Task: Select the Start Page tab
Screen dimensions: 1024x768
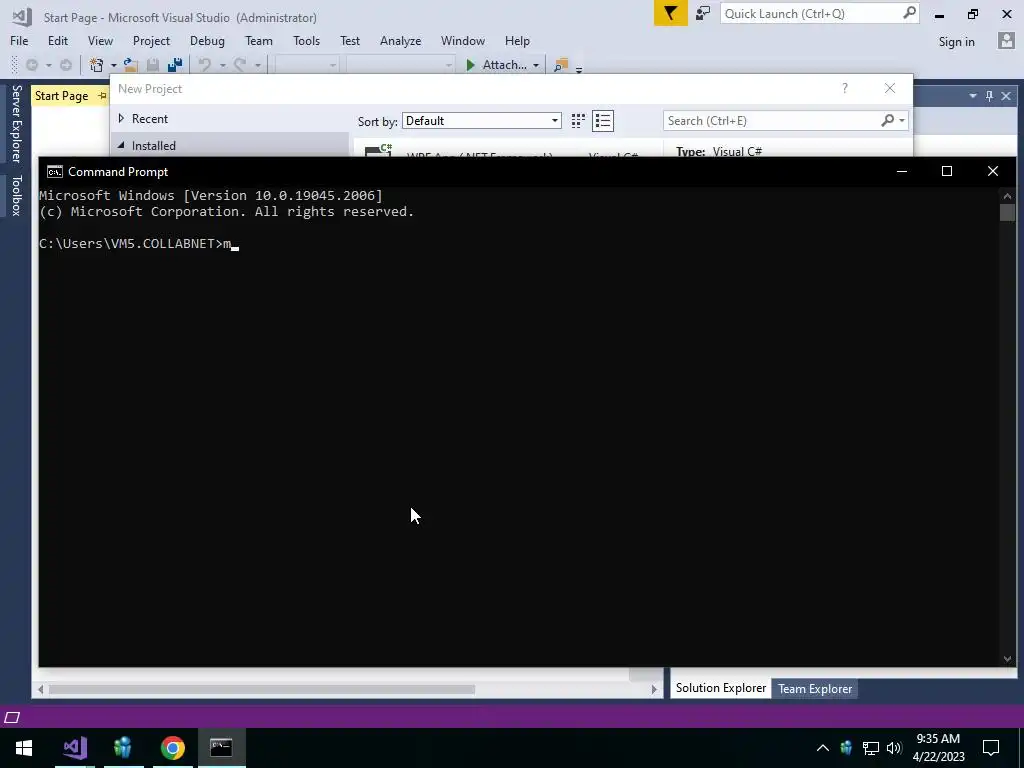Action: (x=61, y=96)
